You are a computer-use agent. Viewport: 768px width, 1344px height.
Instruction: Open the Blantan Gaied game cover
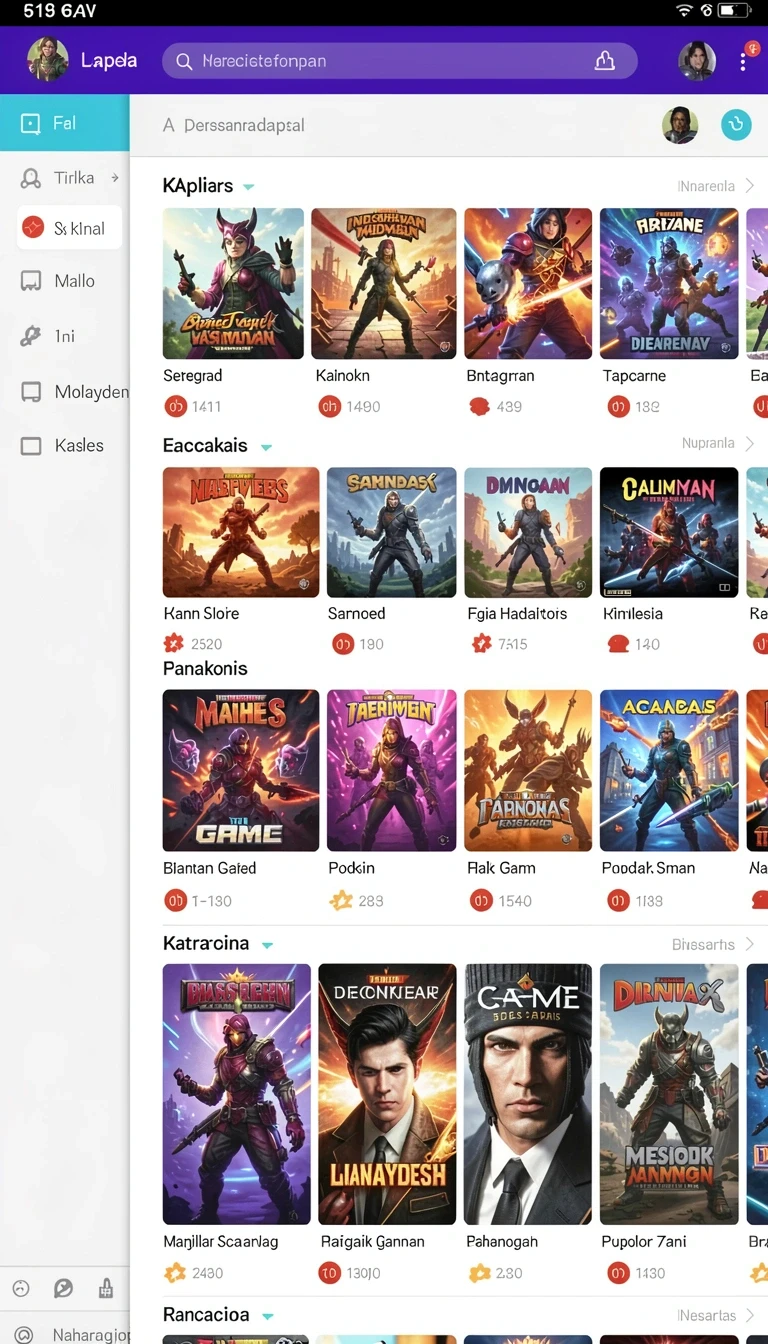pos(241,770)
